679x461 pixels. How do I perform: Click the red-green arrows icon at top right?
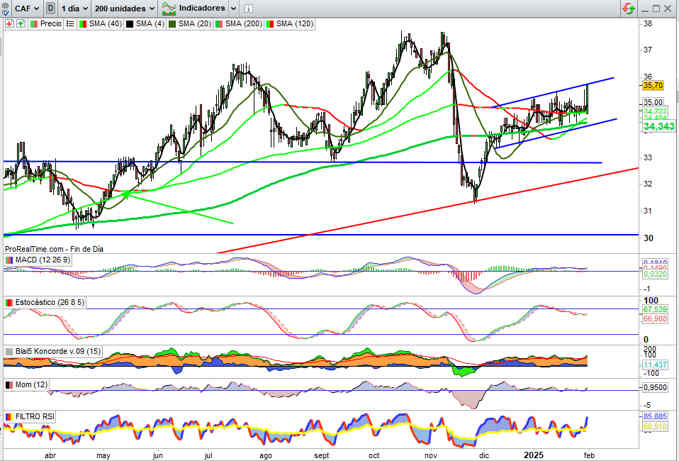626,7
